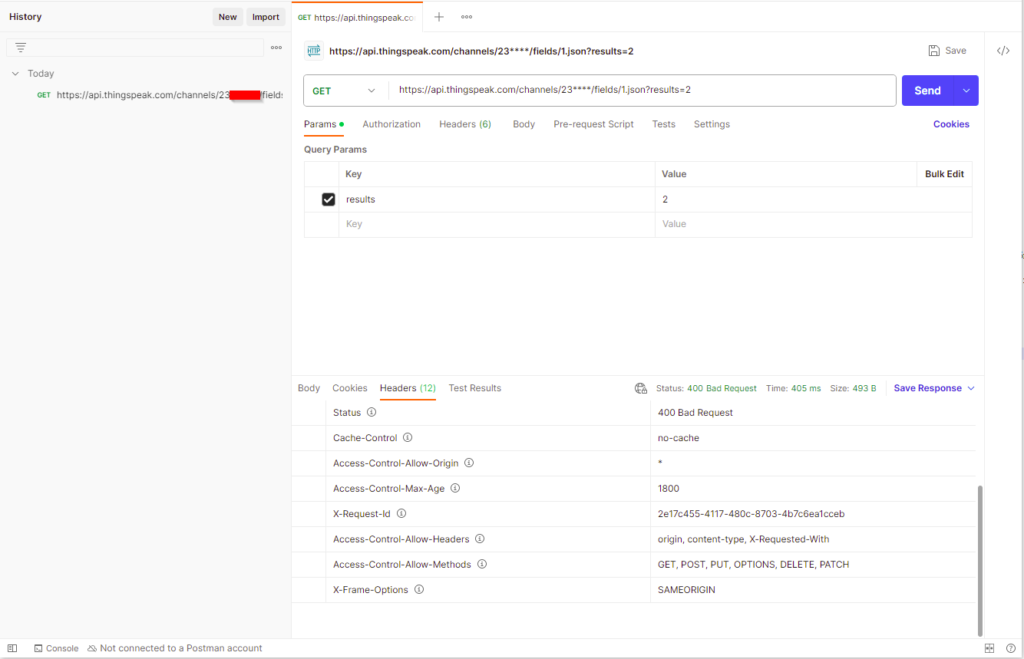
Task: Click the filter icon in History search
Action: pos(21,47)
